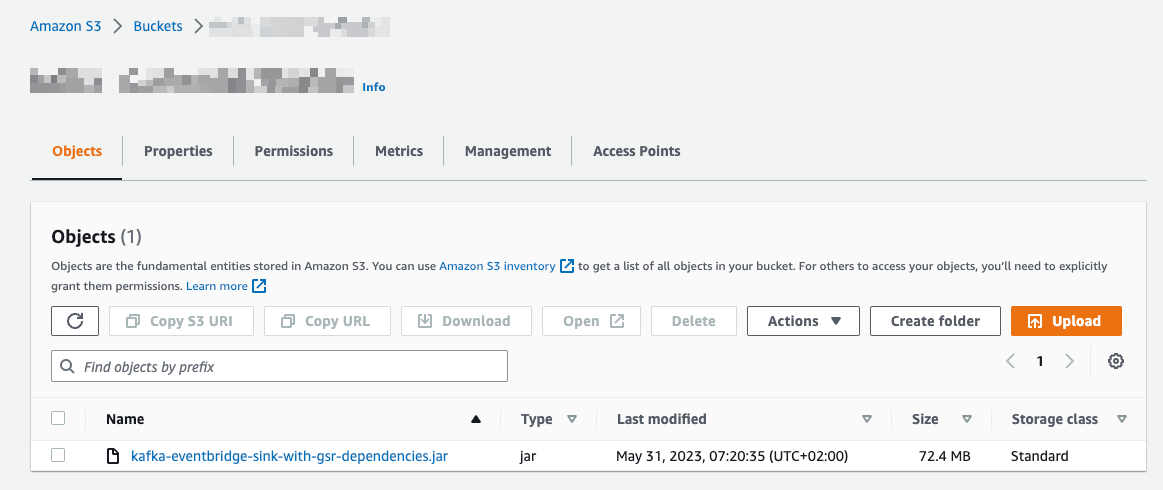1163x490 pixels.
Task: Click the search magnifier icon
Action: point(67,366)
